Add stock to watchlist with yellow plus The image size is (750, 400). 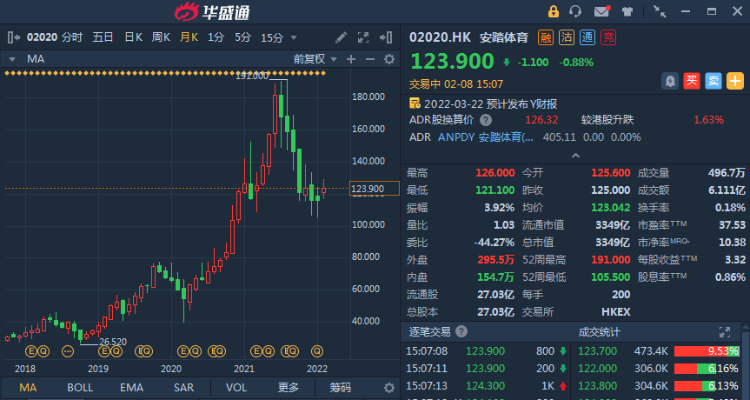click(735, 81)
